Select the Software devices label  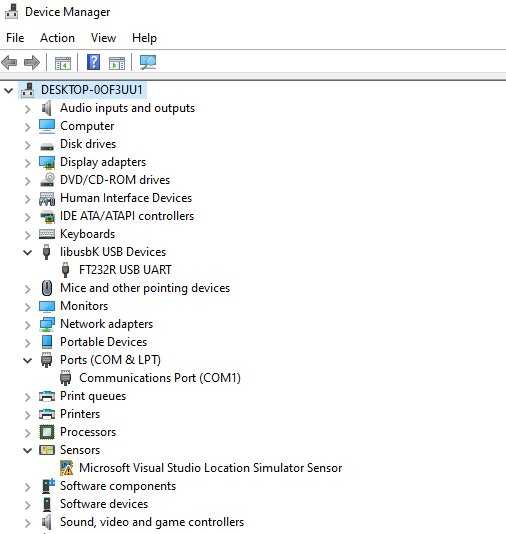point(104,503)
